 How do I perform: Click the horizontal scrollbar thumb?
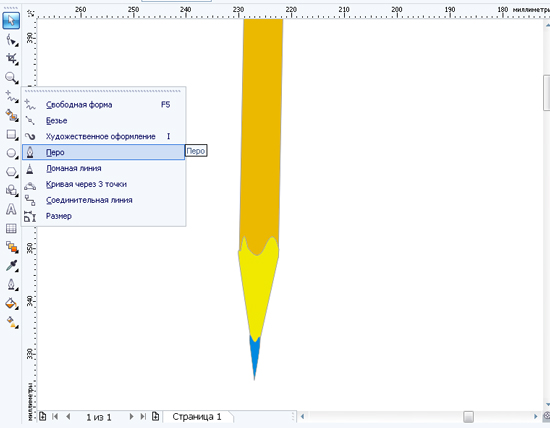[x=468, y=417]
